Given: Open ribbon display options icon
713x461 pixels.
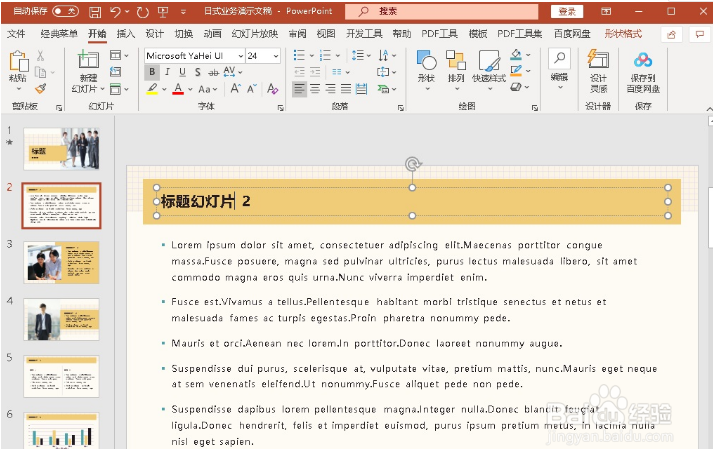Looking at the screenshot, I should [606, 11].
